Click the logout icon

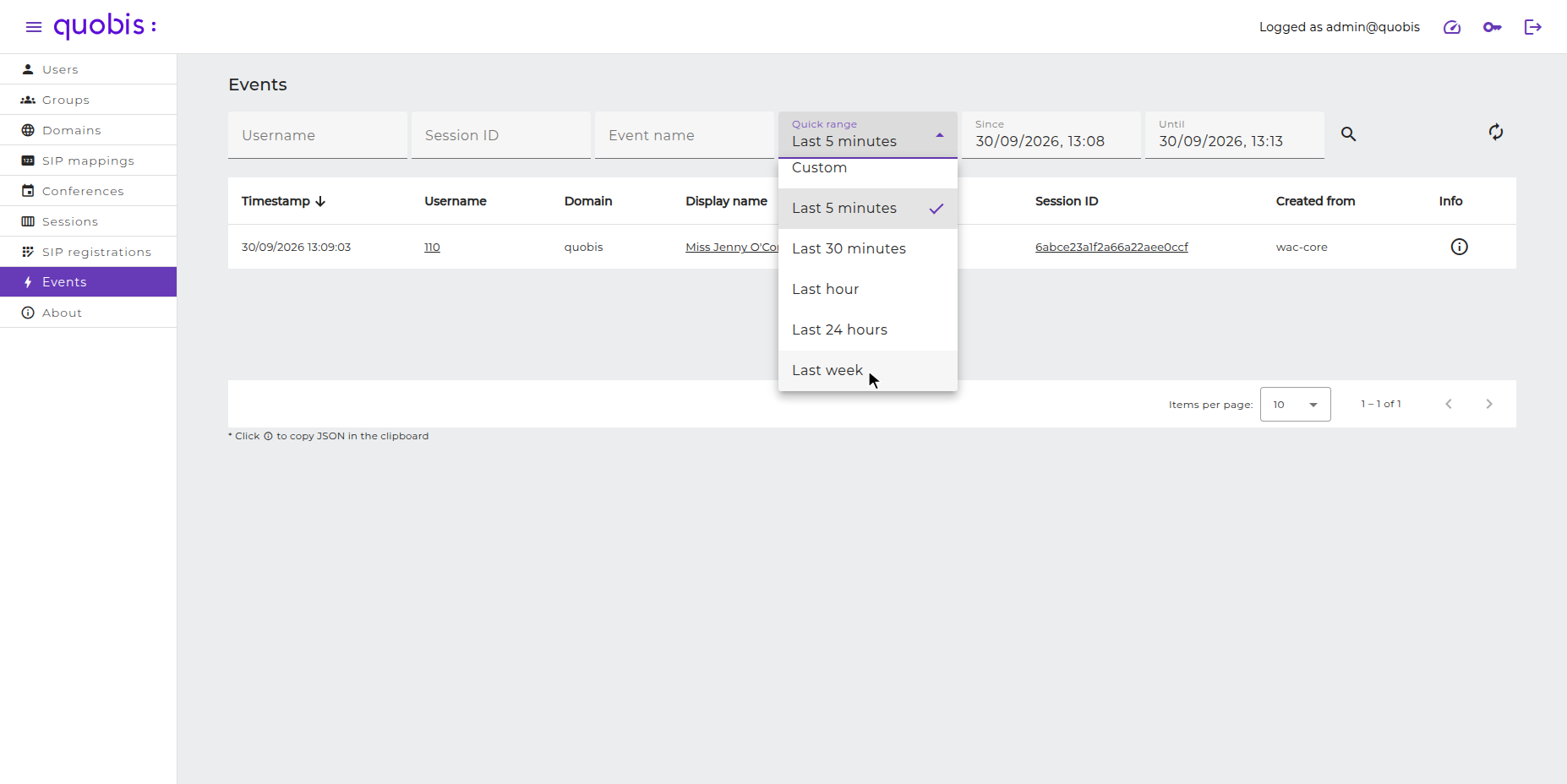click(1533, 27)
